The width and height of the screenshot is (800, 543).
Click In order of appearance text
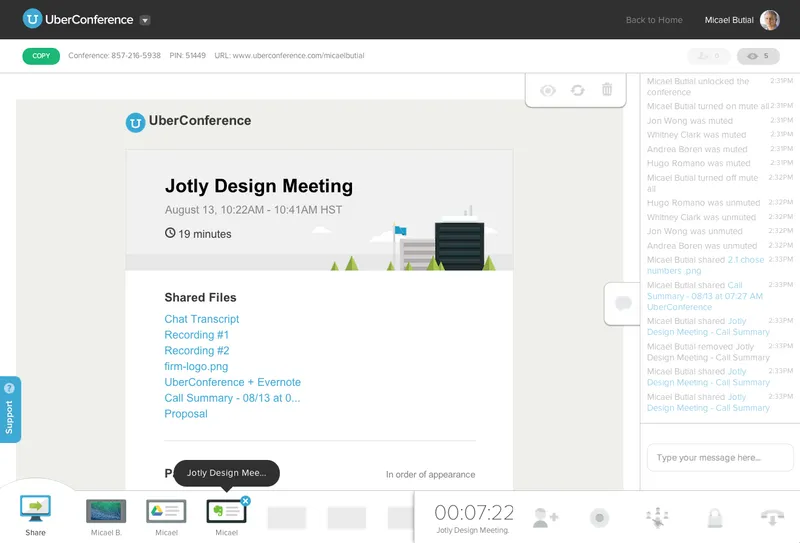pyautogui.click(x=430, y=475)
